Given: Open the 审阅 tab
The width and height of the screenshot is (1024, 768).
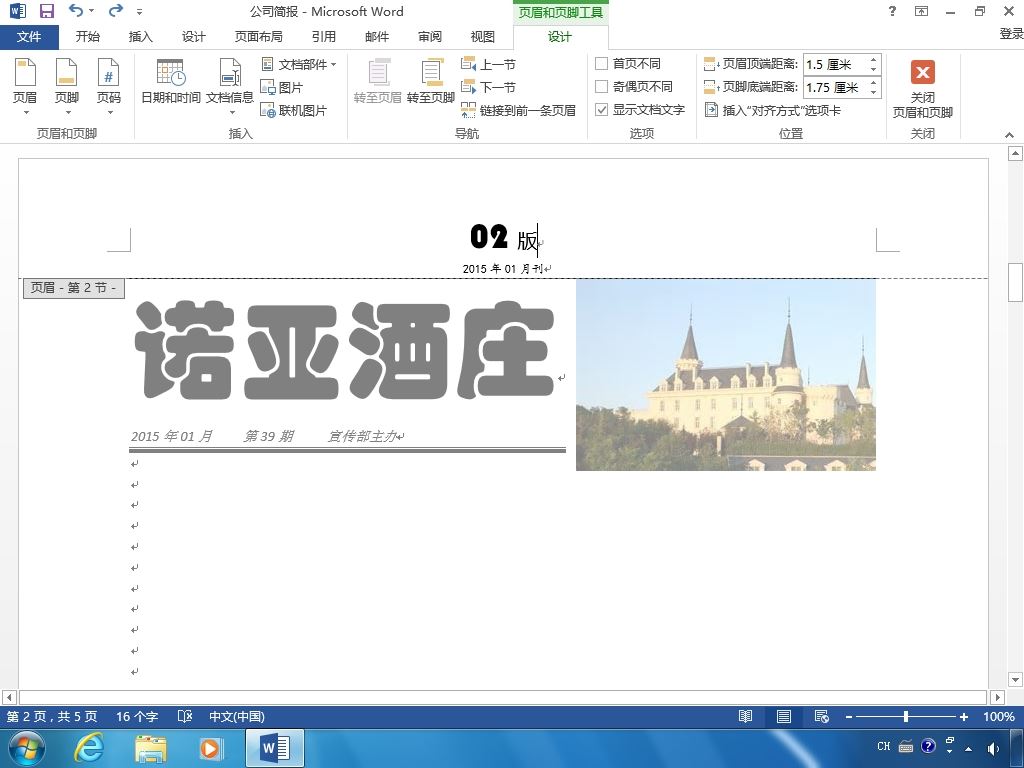Looking at the screenshot, I should click(430, 37).
